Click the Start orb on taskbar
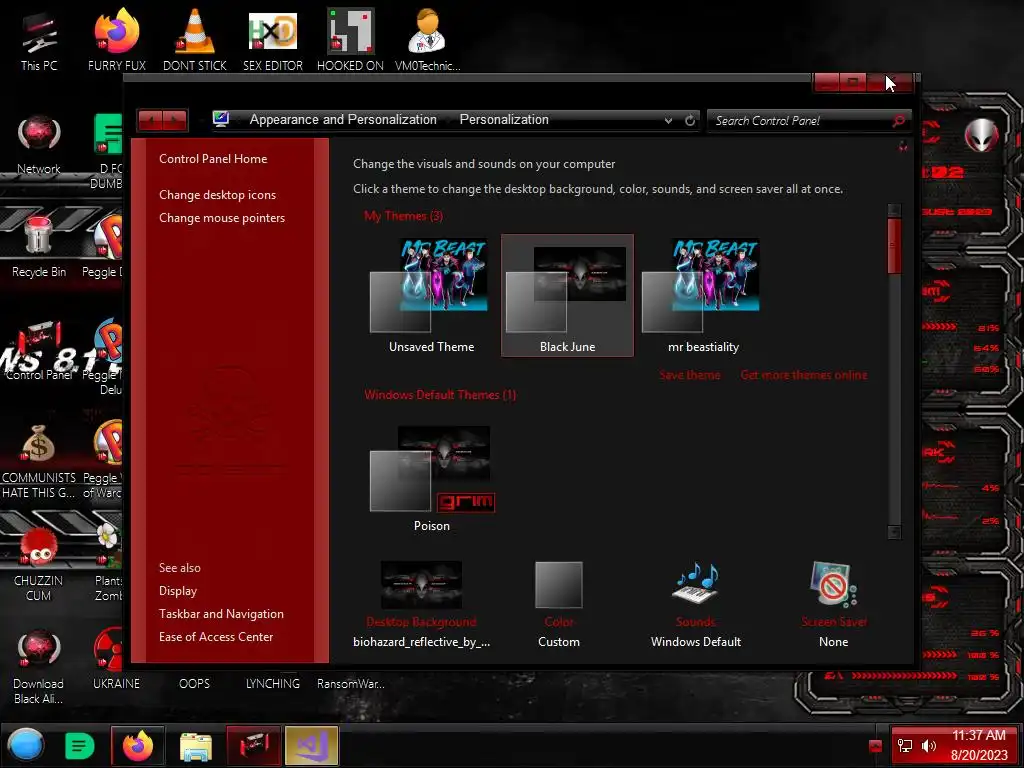This screenshot has height=768, width=1024. coord(26,745)
